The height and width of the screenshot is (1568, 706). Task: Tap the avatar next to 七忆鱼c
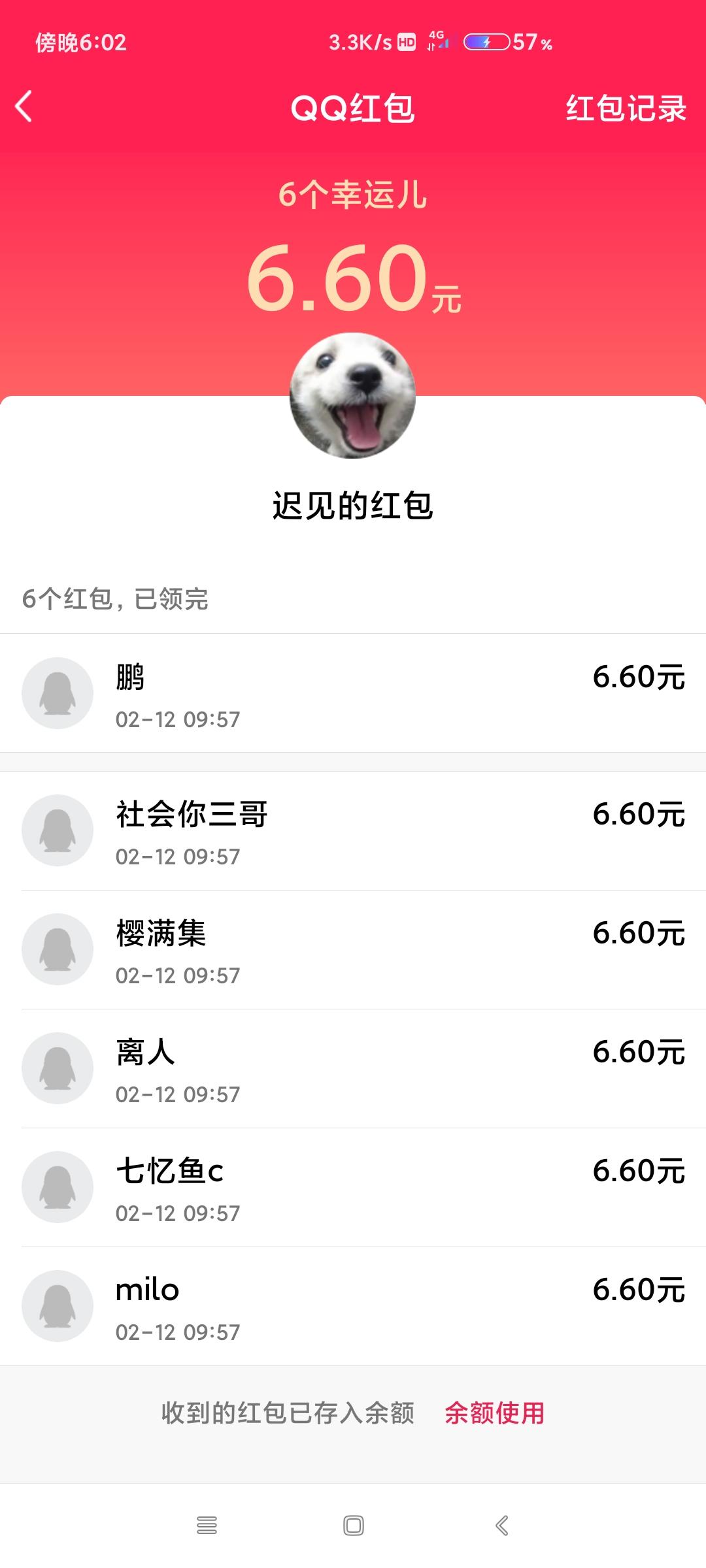click(58, 1186)
